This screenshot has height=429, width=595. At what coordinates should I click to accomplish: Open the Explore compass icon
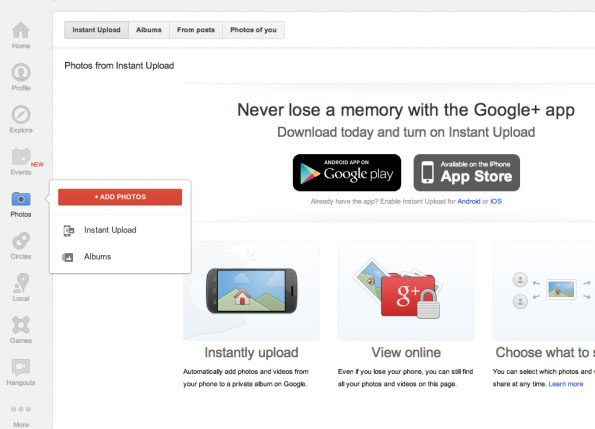tap(21, 114)
